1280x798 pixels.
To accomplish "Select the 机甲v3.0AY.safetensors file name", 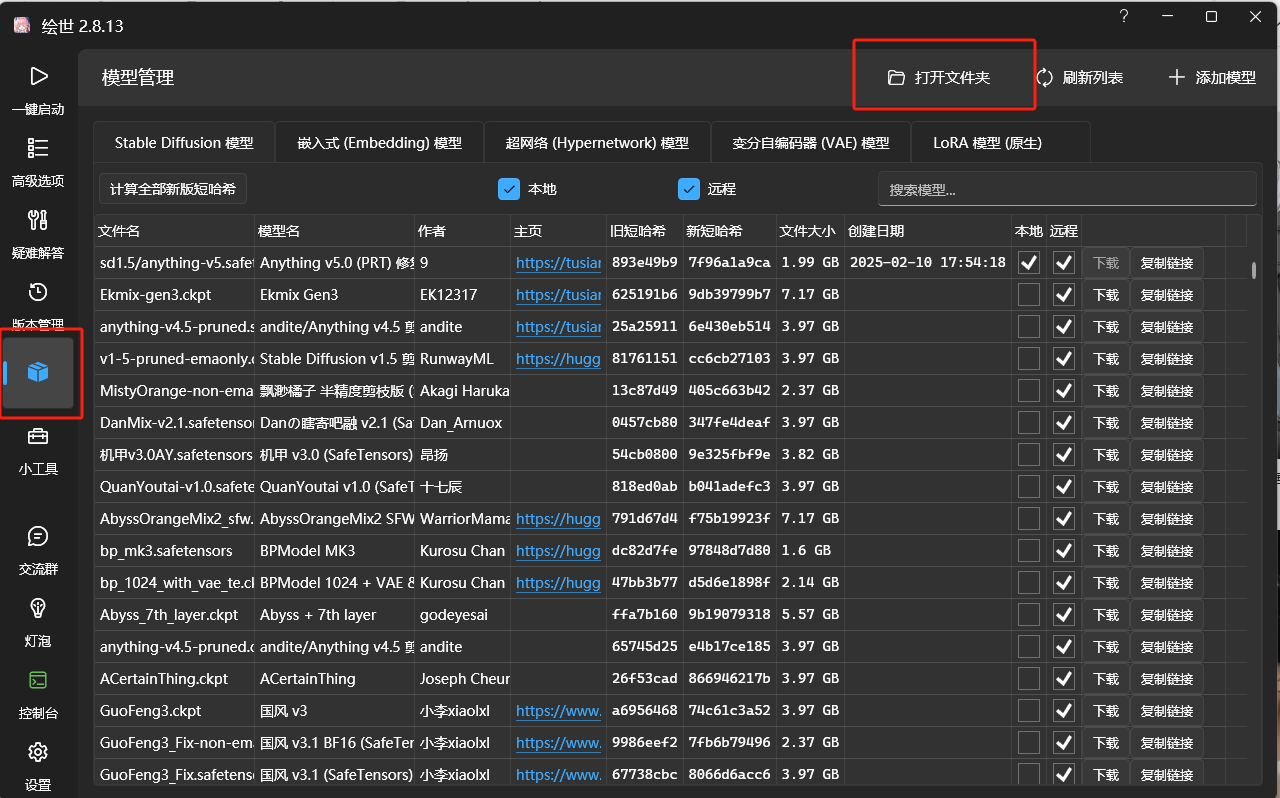I will pos(175,455).
